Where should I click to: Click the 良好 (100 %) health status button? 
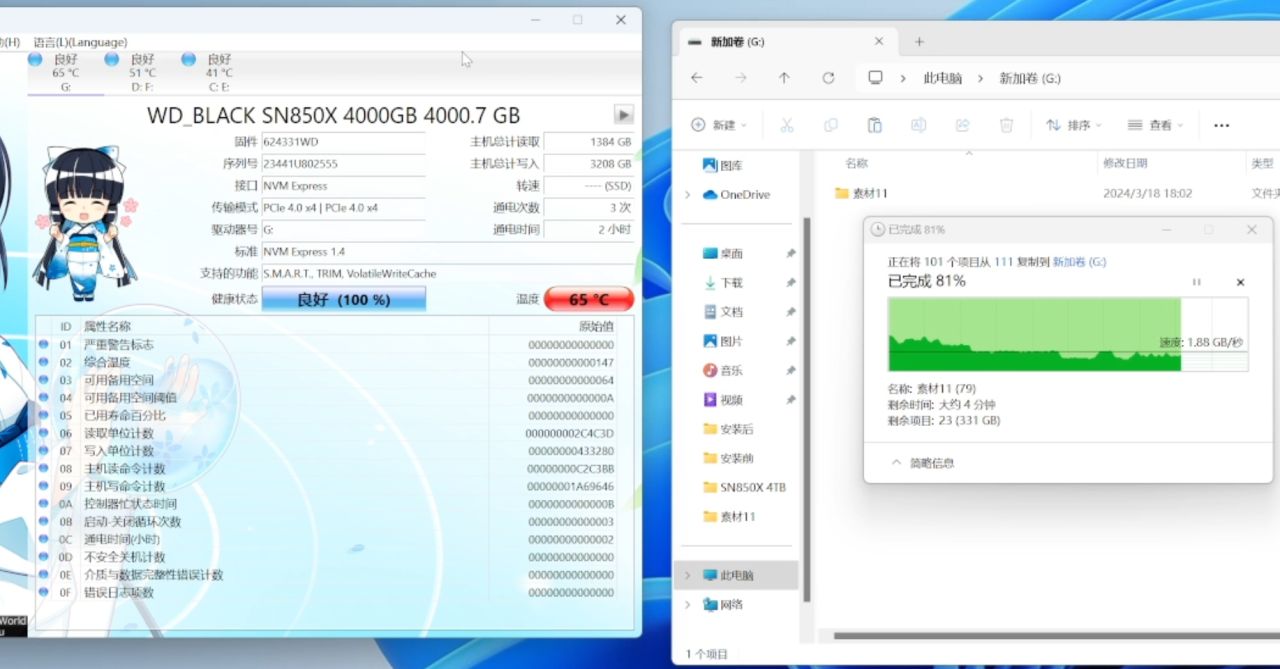point(344,299)
